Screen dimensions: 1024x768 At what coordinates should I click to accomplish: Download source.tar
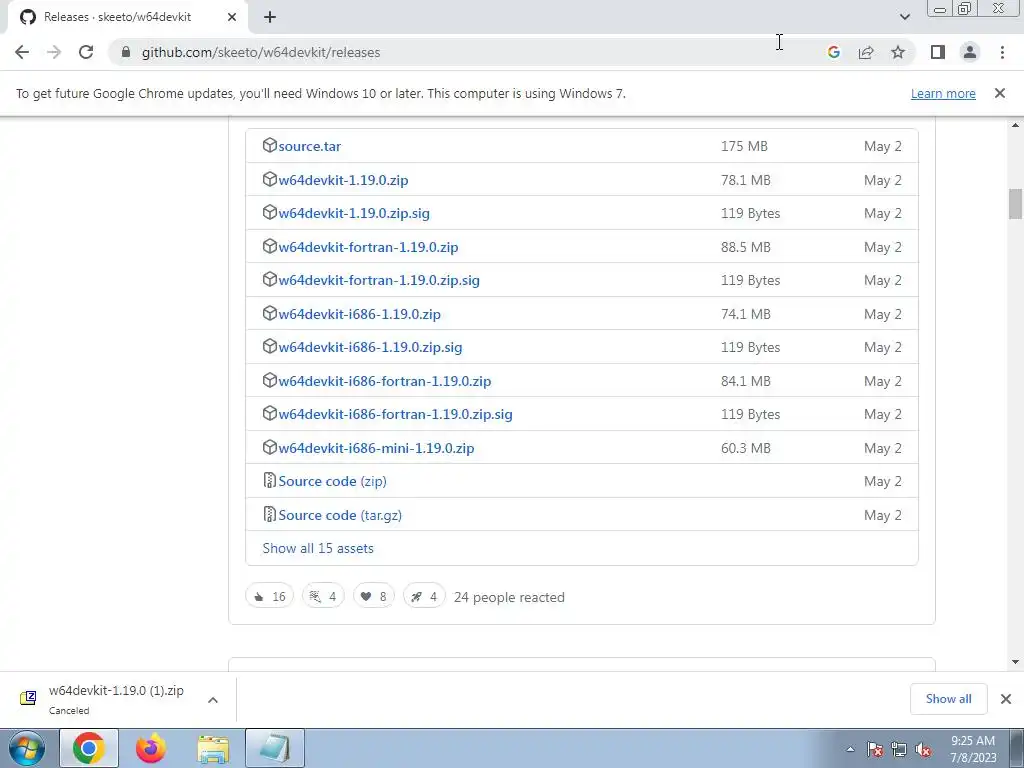pyautogui.click(x=310, y=146)
